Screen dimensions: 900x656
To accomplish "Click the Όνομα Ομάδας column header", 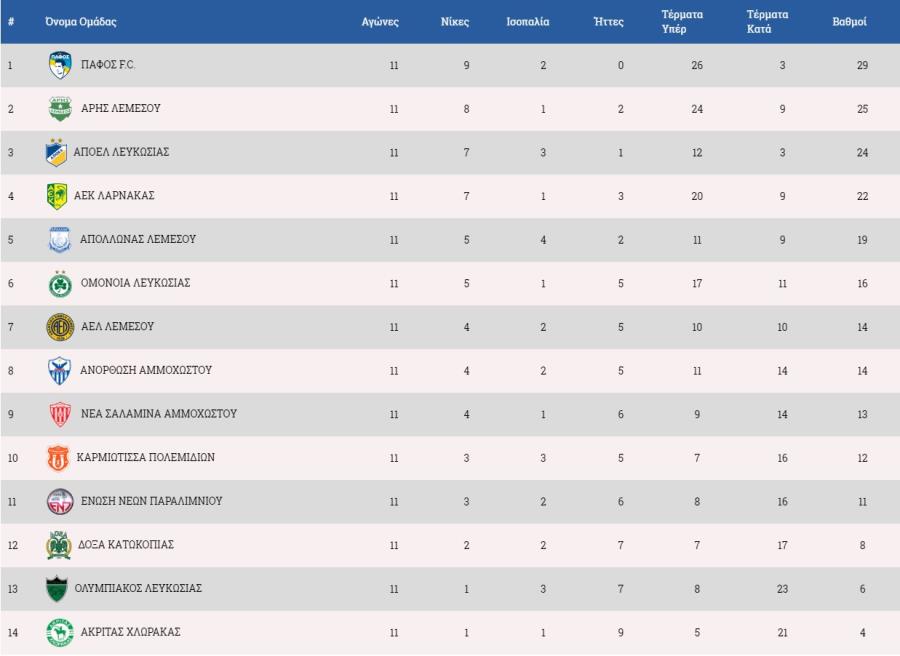I will [x=81, y=22].
